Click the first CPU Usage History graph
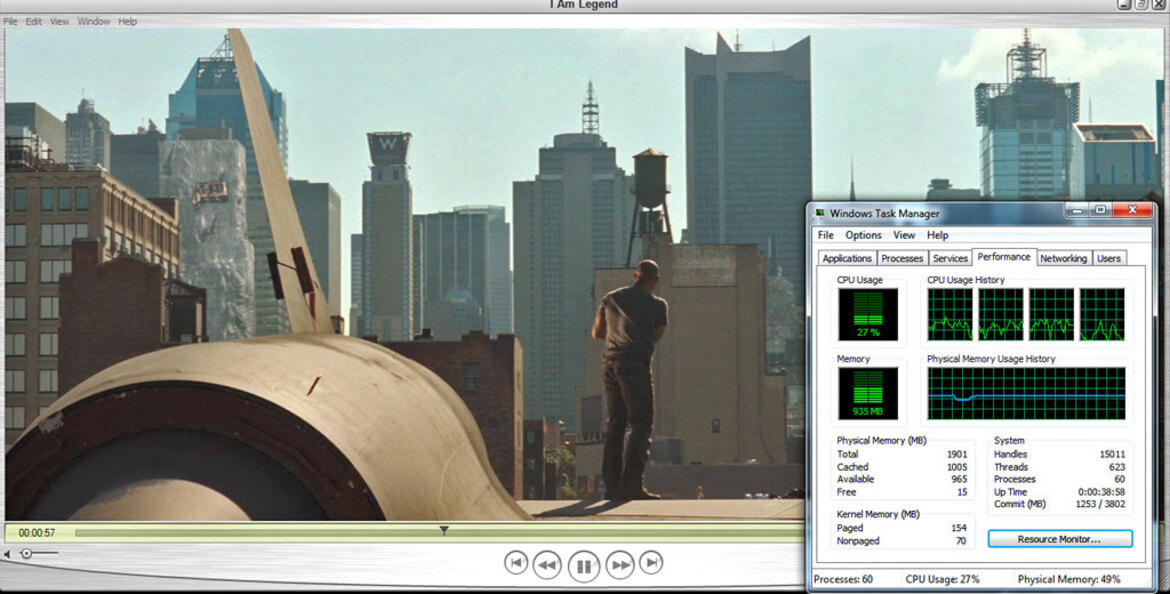The image size is (1170, 594). 950,314
